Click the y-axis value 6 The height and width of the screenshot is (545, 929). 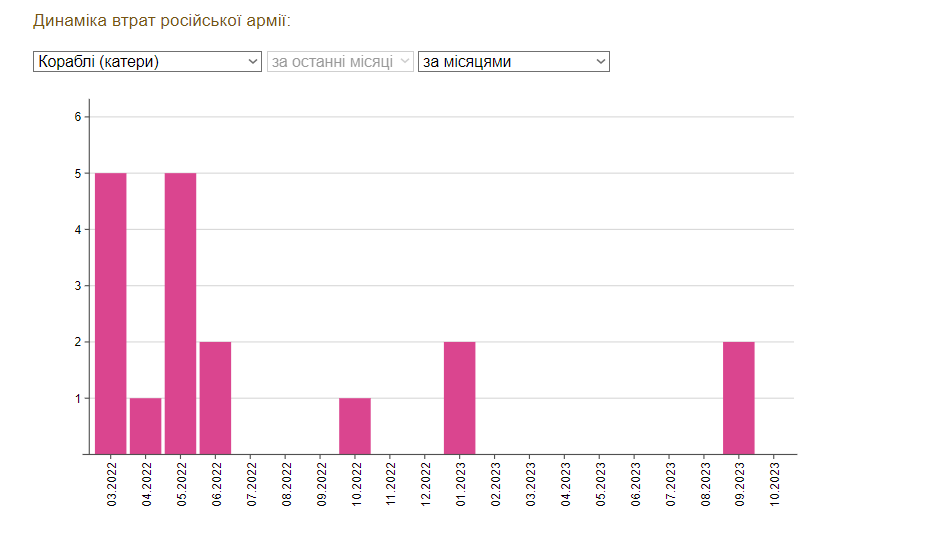coord(78,117)
